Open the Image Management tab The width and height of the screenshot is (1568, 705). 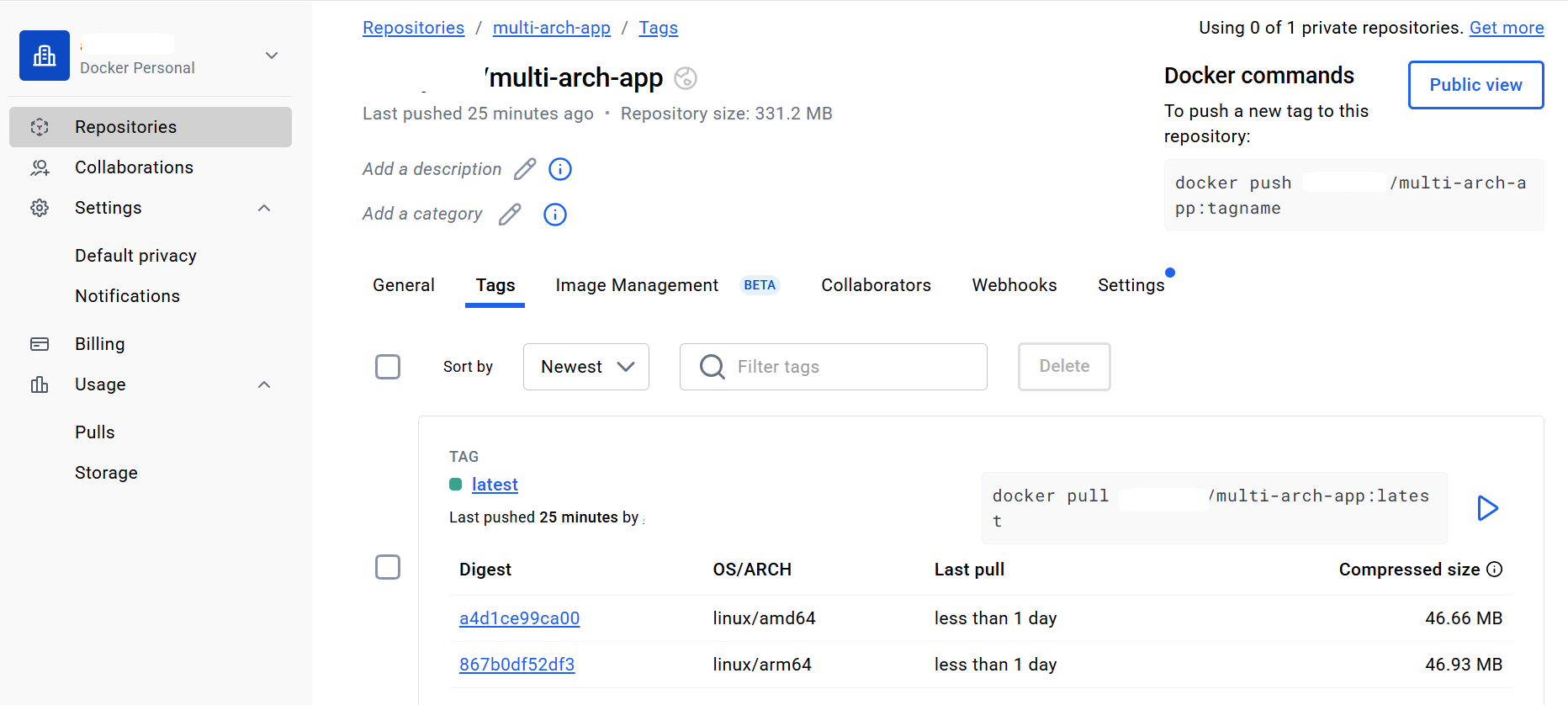click(637, 285)
